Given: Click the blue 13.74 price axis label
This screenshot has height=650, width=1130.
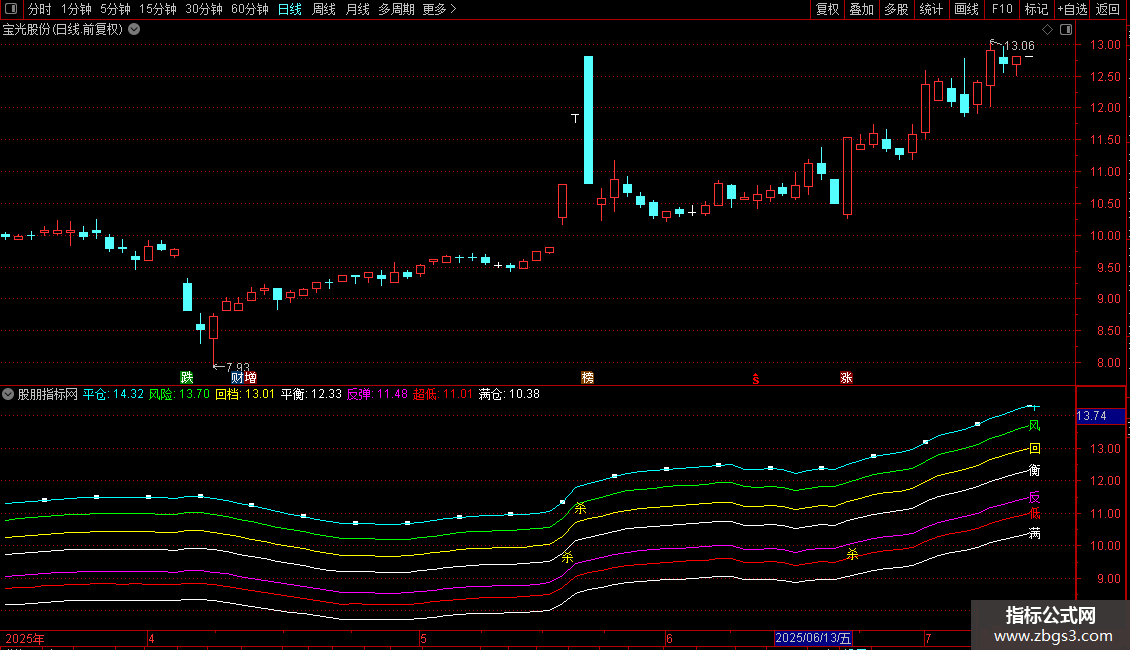Looking at the screenshot, I should [1100, 416].
